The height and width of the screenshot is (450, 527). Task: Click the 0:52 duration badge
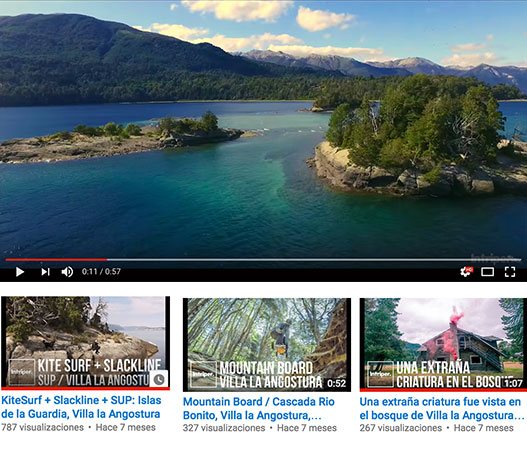coord(336,383)
